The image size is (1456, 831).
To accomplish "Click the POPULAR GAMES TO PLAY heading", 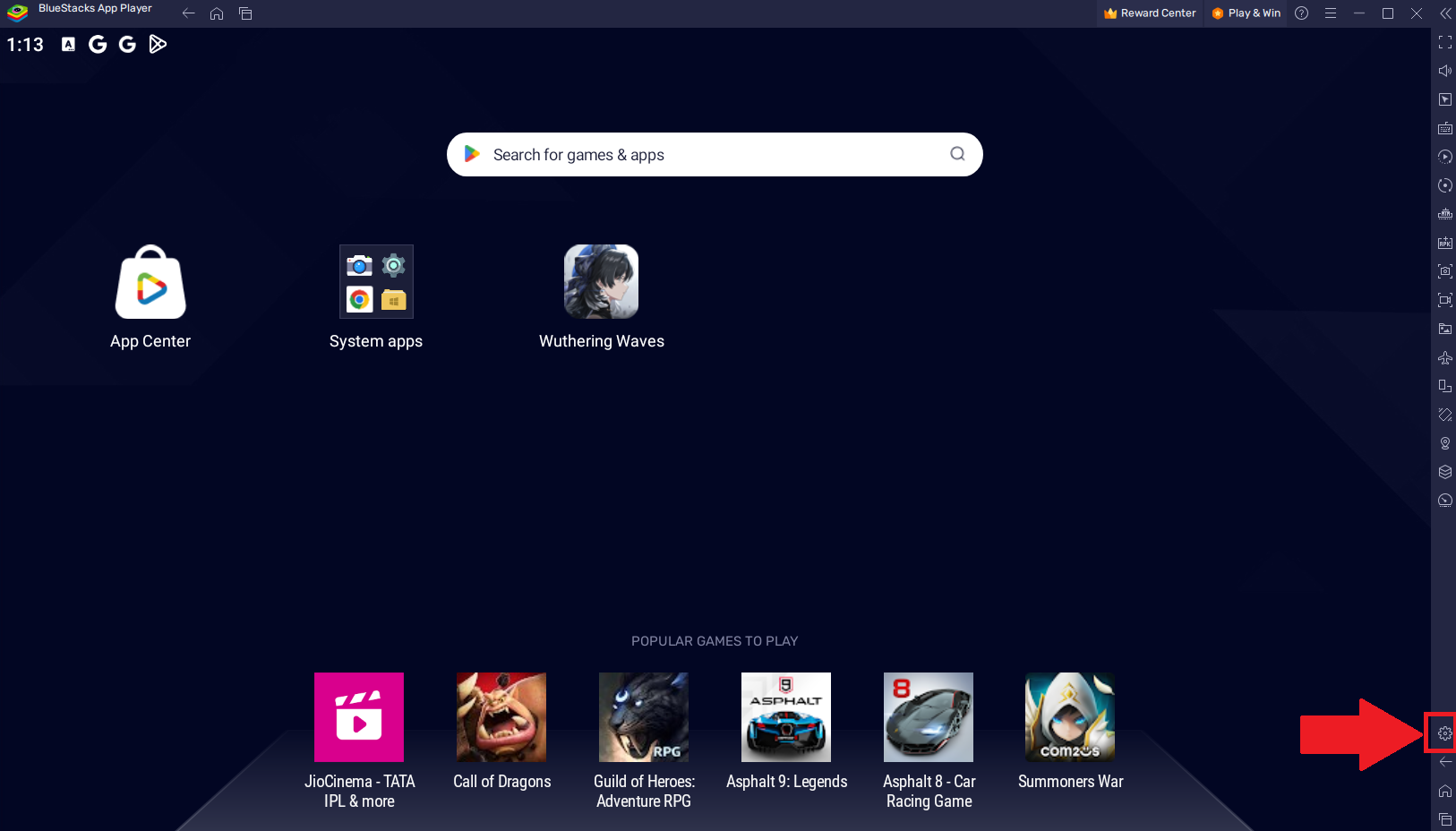I will [715, 641].
